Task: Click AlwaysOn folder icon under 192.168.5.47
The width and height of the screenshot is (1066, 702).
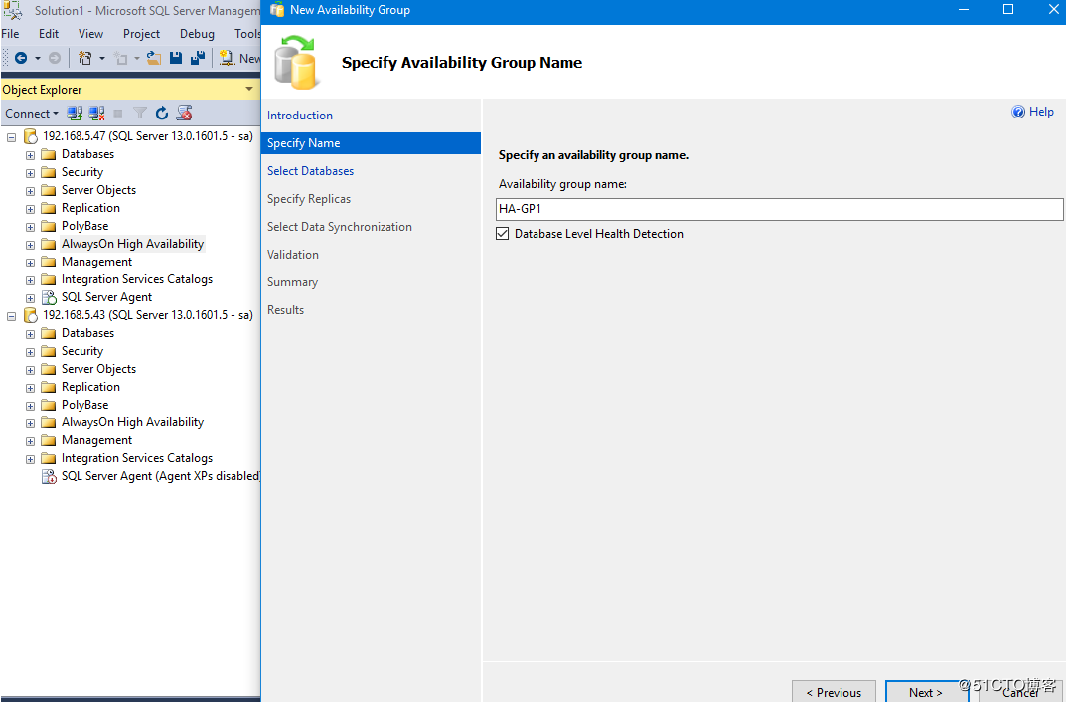Action: (48, 244)
